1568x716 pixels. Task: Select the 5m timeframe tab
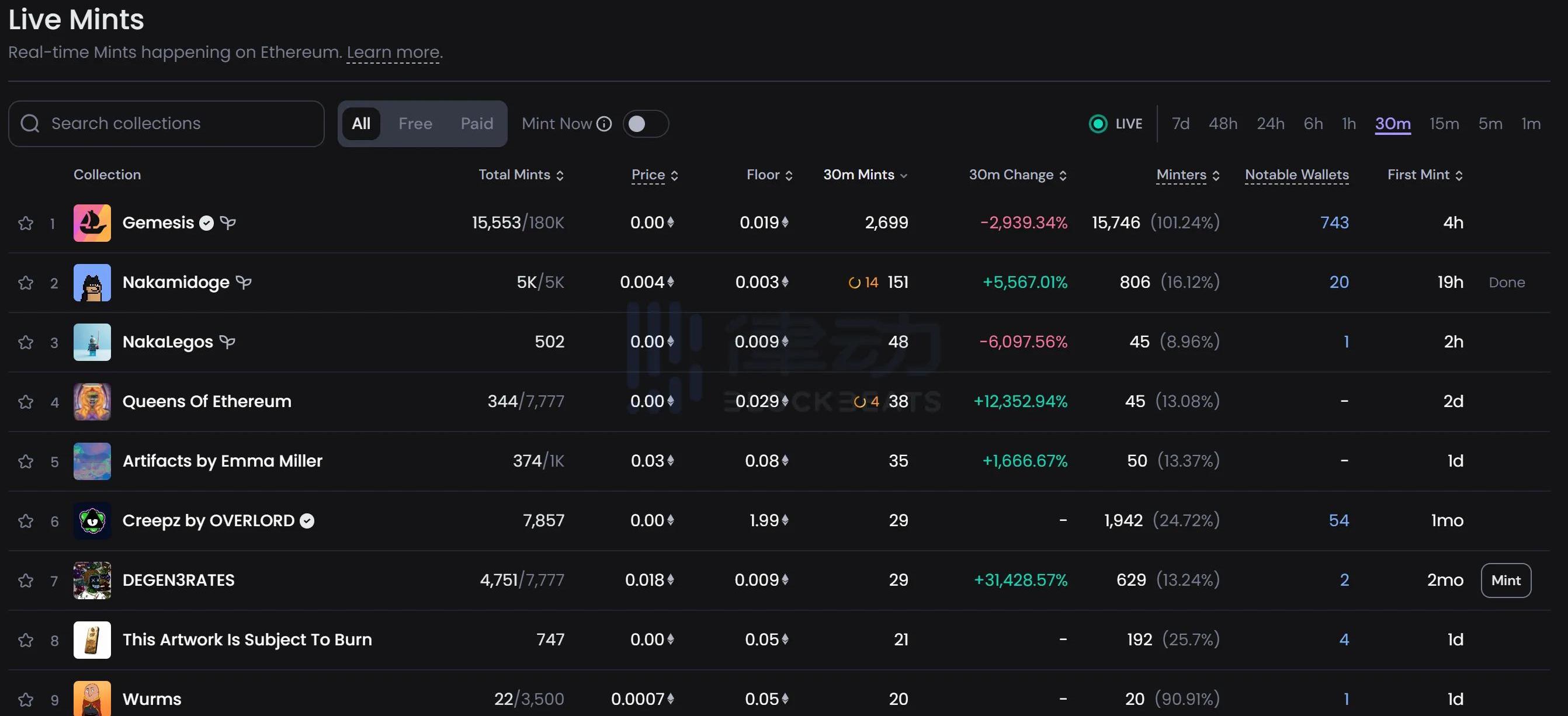(1490, 124)
